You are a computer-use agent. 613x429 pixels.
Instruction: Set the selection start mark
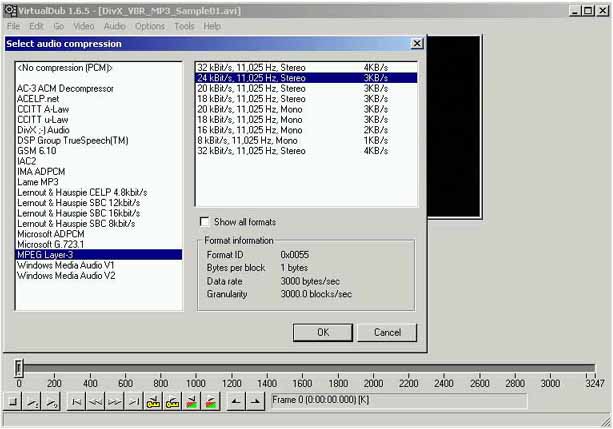pyautogui.click(x=236, y=402)
